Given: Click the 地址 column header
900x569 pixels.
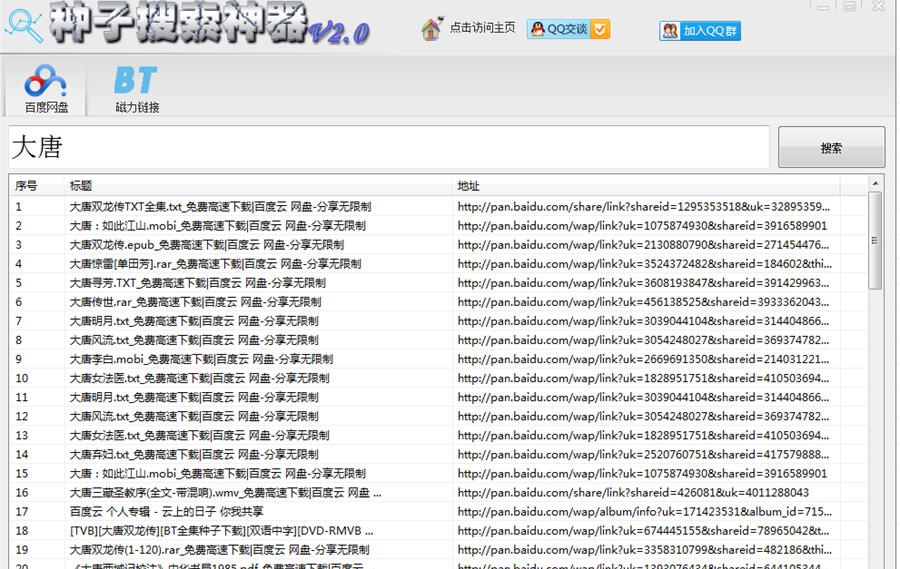Looking at the screenshot, I should (x=646, y=185).
